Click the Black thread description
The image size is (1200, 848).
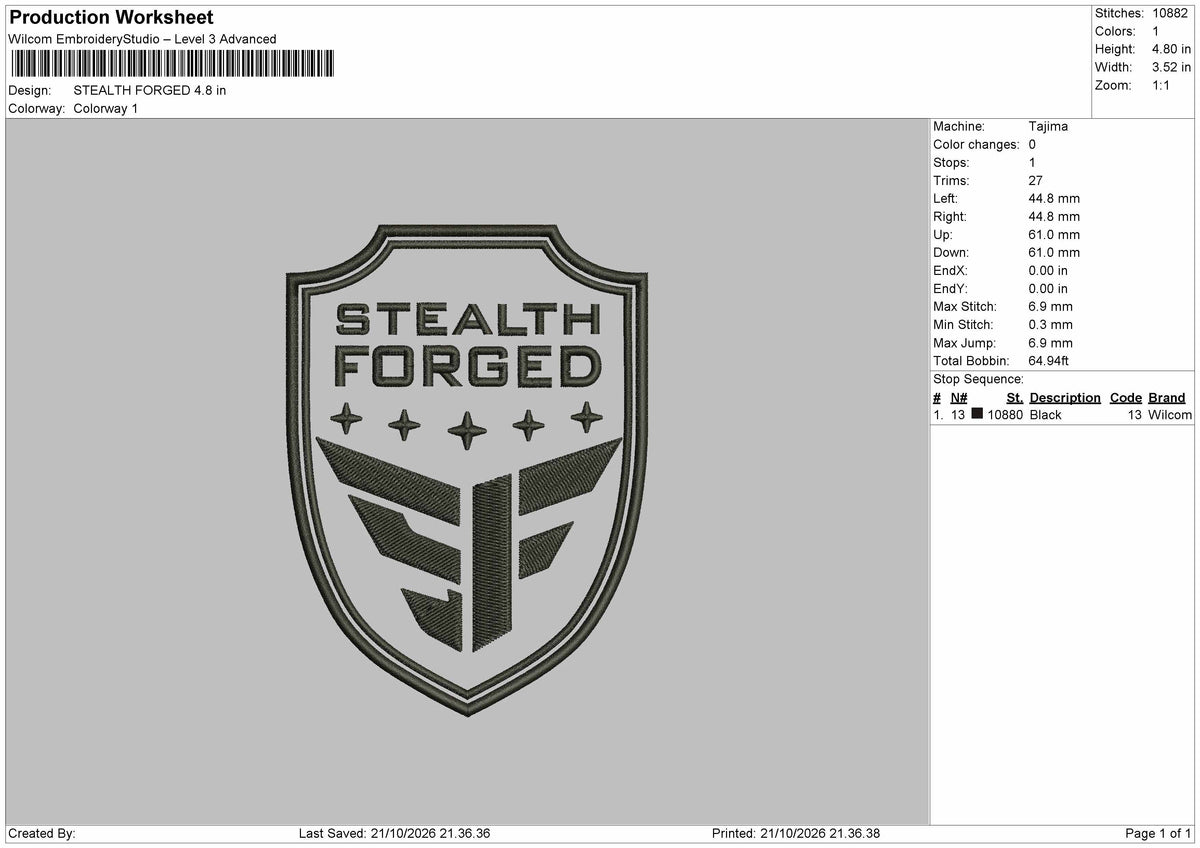click(1046, 414)
